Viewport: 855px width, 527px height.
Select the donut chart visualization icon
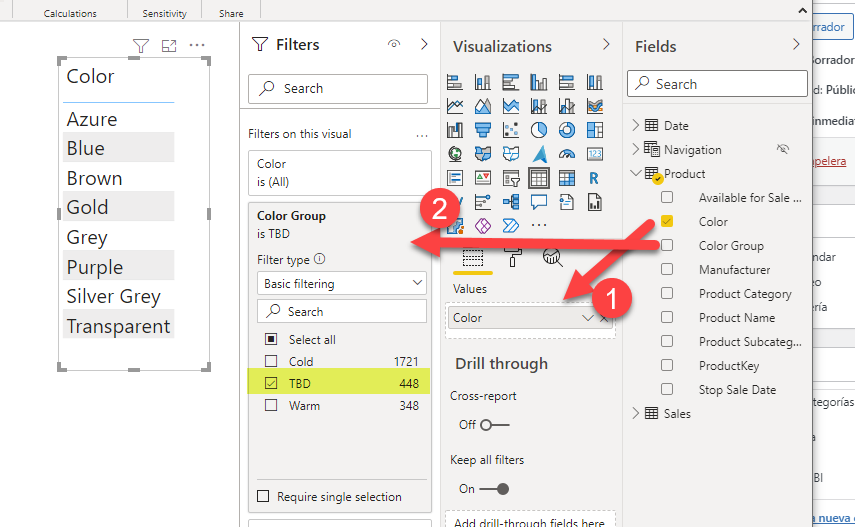(x=567, y=130)
